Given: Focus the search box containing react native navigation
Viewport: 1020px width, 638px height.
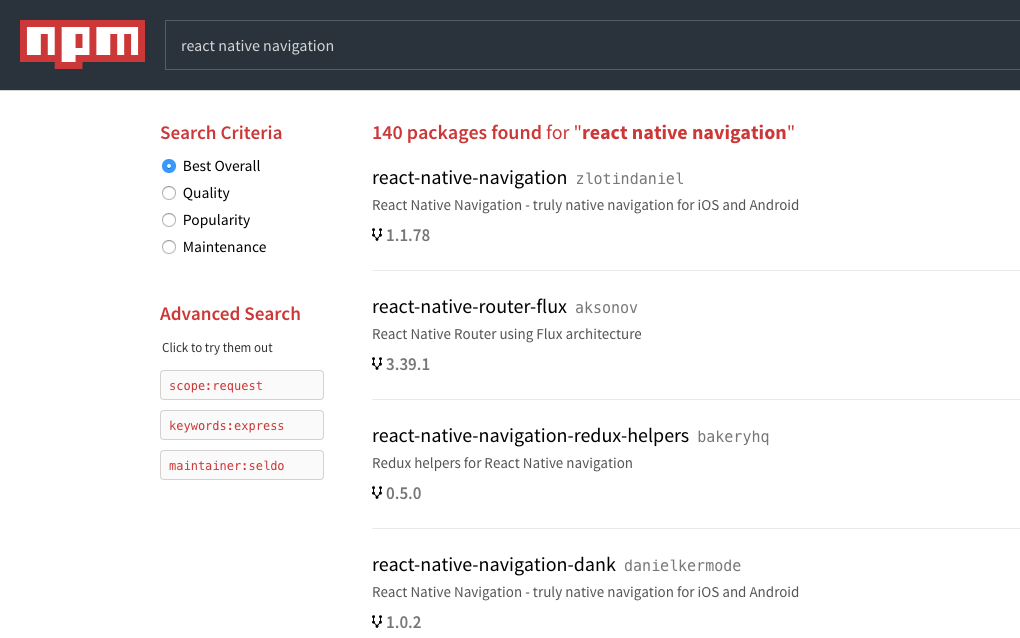Looking at the screenshot, I should click(x=592, y=46).
